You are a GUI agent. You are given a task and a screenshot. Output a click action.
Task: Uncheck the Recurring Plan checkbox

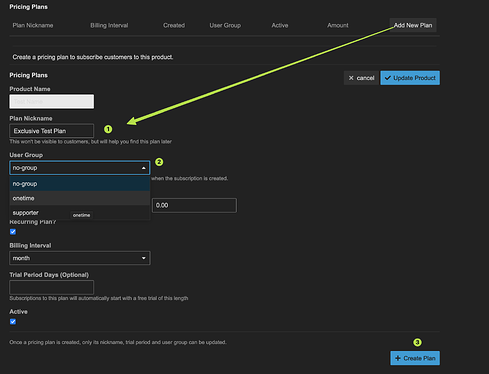(13, 232)
